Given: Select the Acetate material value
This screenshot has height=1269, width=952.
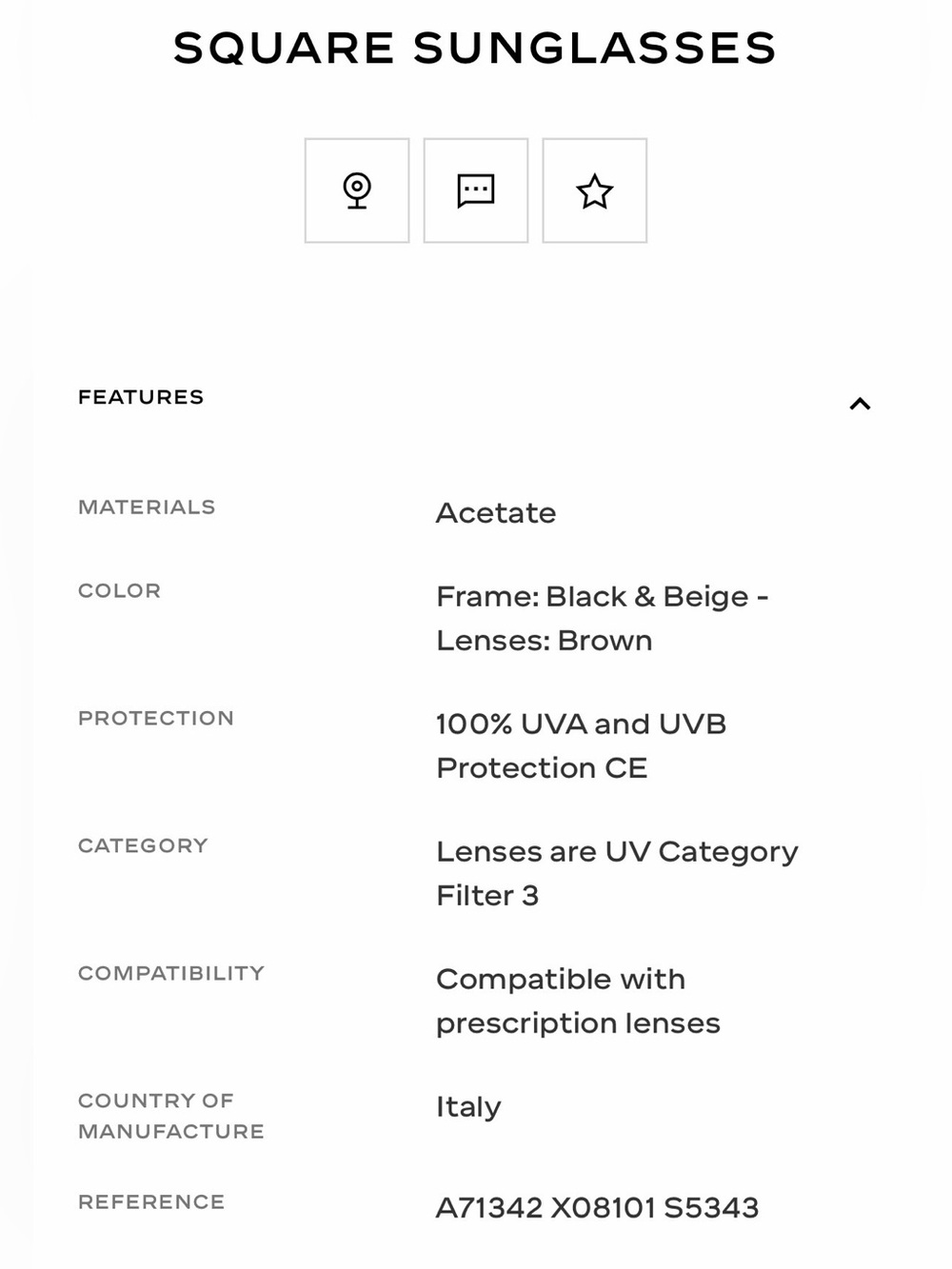Looking at the screenshot, I should pyautogui.click(x=496, y=513).
